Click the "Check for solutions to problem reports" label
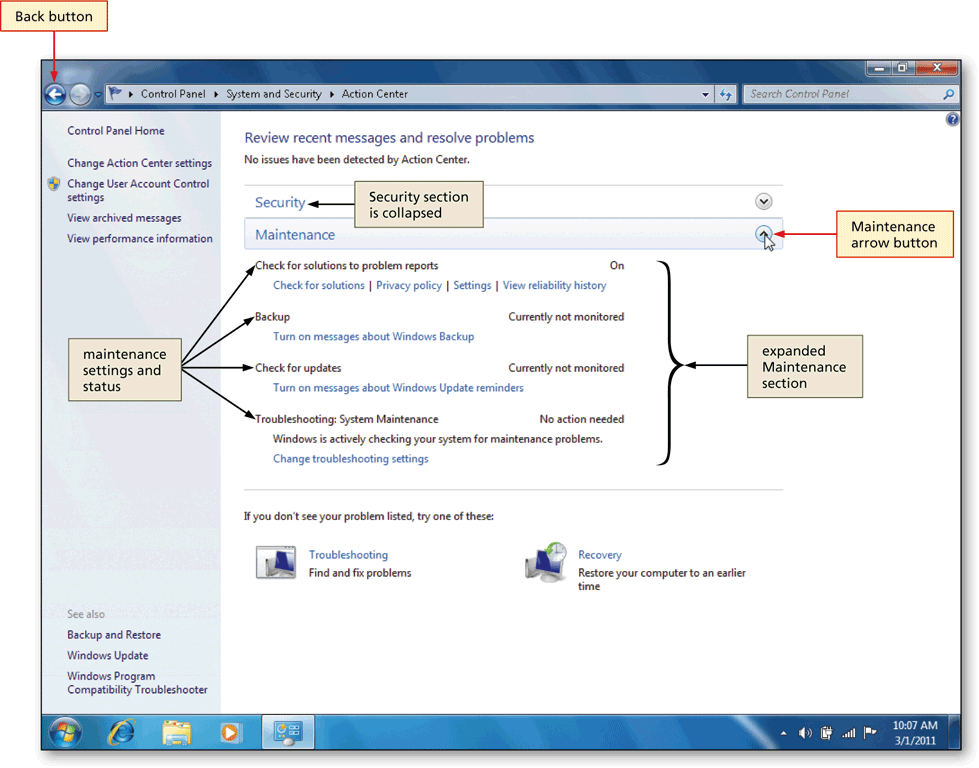 point(347,265)
